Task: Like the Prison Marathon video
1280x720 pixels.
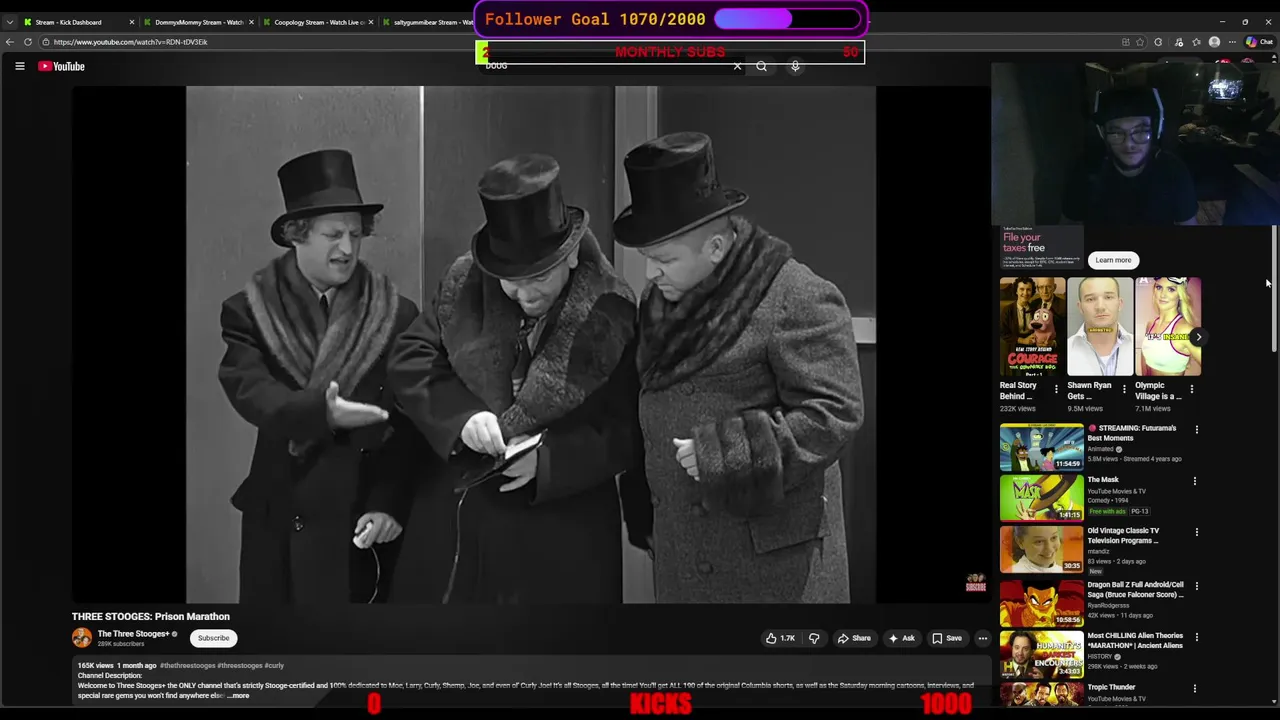Action: point(781,638)
